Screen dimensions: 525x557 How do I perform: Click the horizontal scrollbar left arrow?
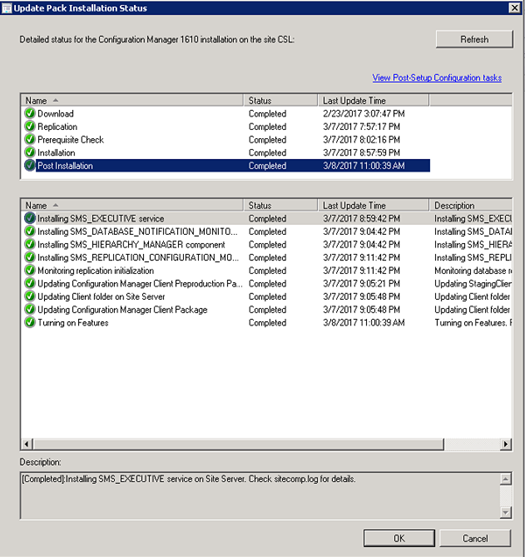click(27, 444)
